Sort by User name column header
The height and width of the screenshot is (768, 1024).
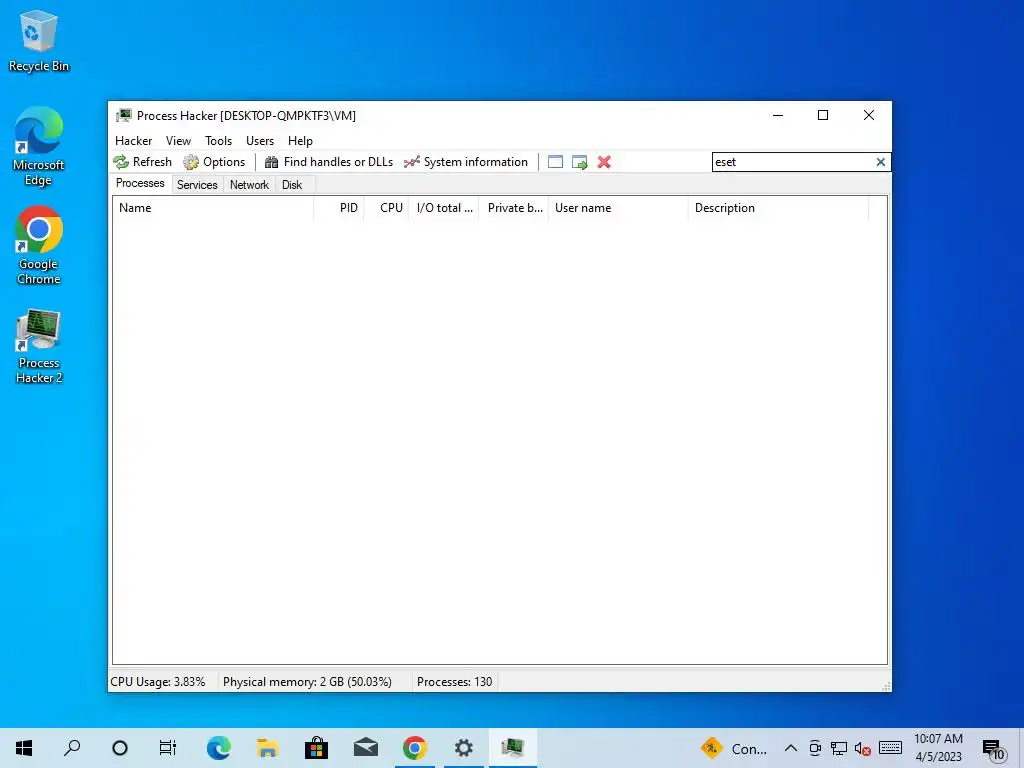[618, 208]
